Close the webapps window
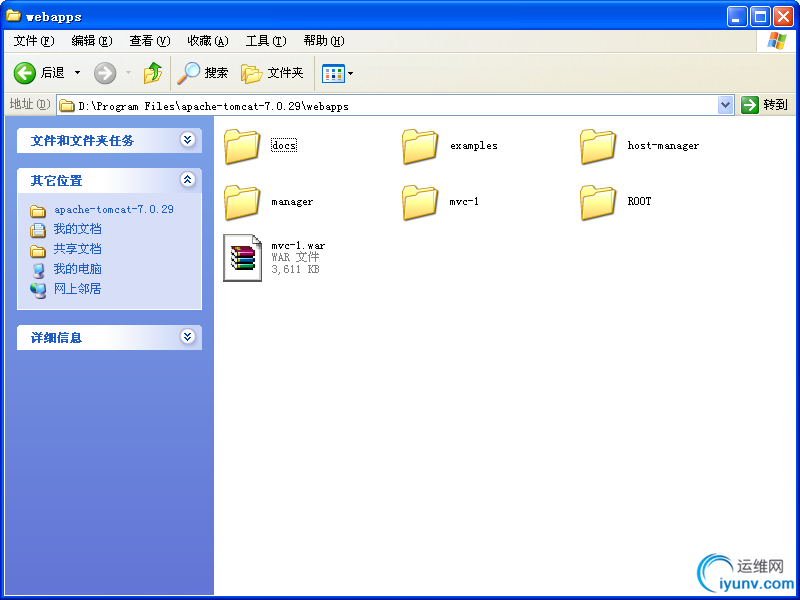Image resolution: width=800 pixels, height=600 pixels. pos(783,17)
